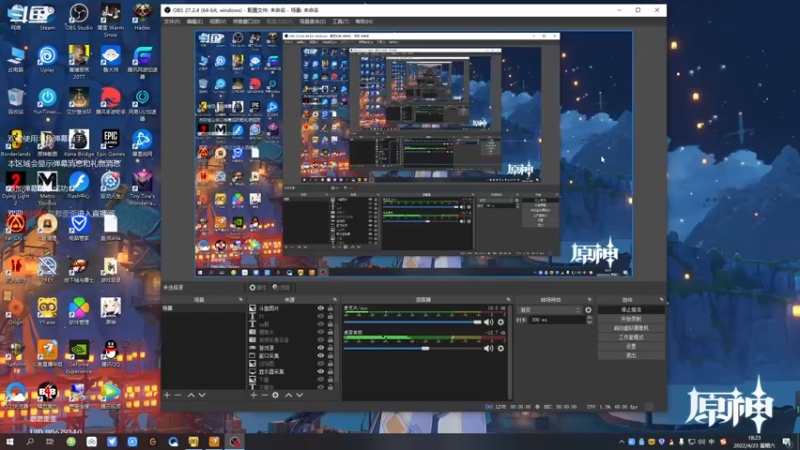This screenshot has width=800, height=450.
Task: Click the 开始录制 start recording button
Action: pyautogui.click(x=631, y=319)
